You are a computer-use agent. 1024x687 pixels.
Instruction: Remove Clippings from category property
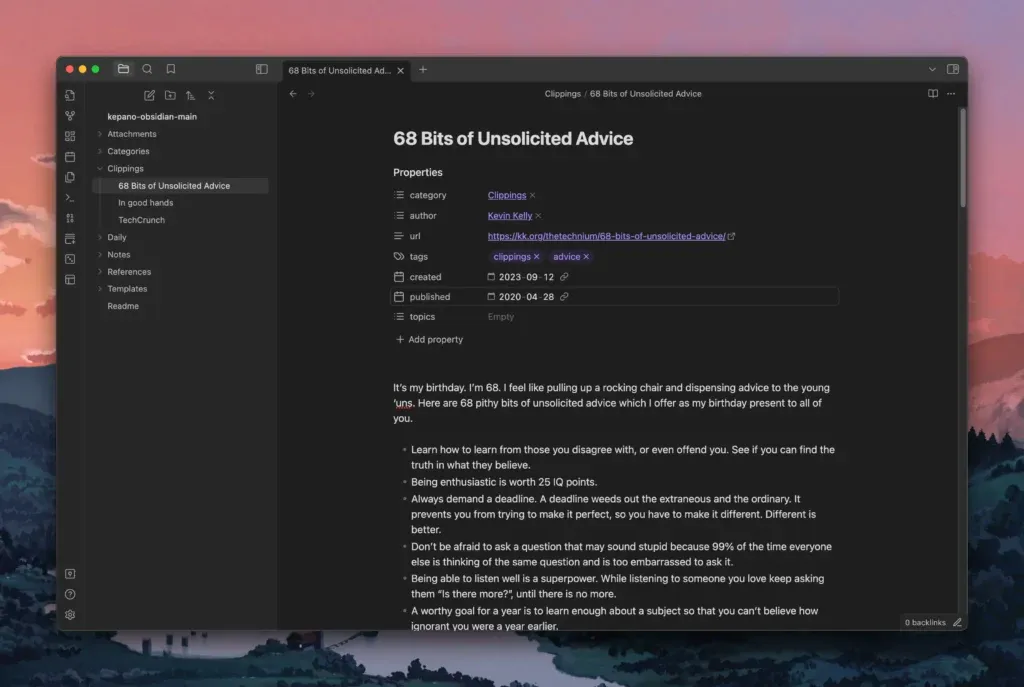[x=532, y=195]
